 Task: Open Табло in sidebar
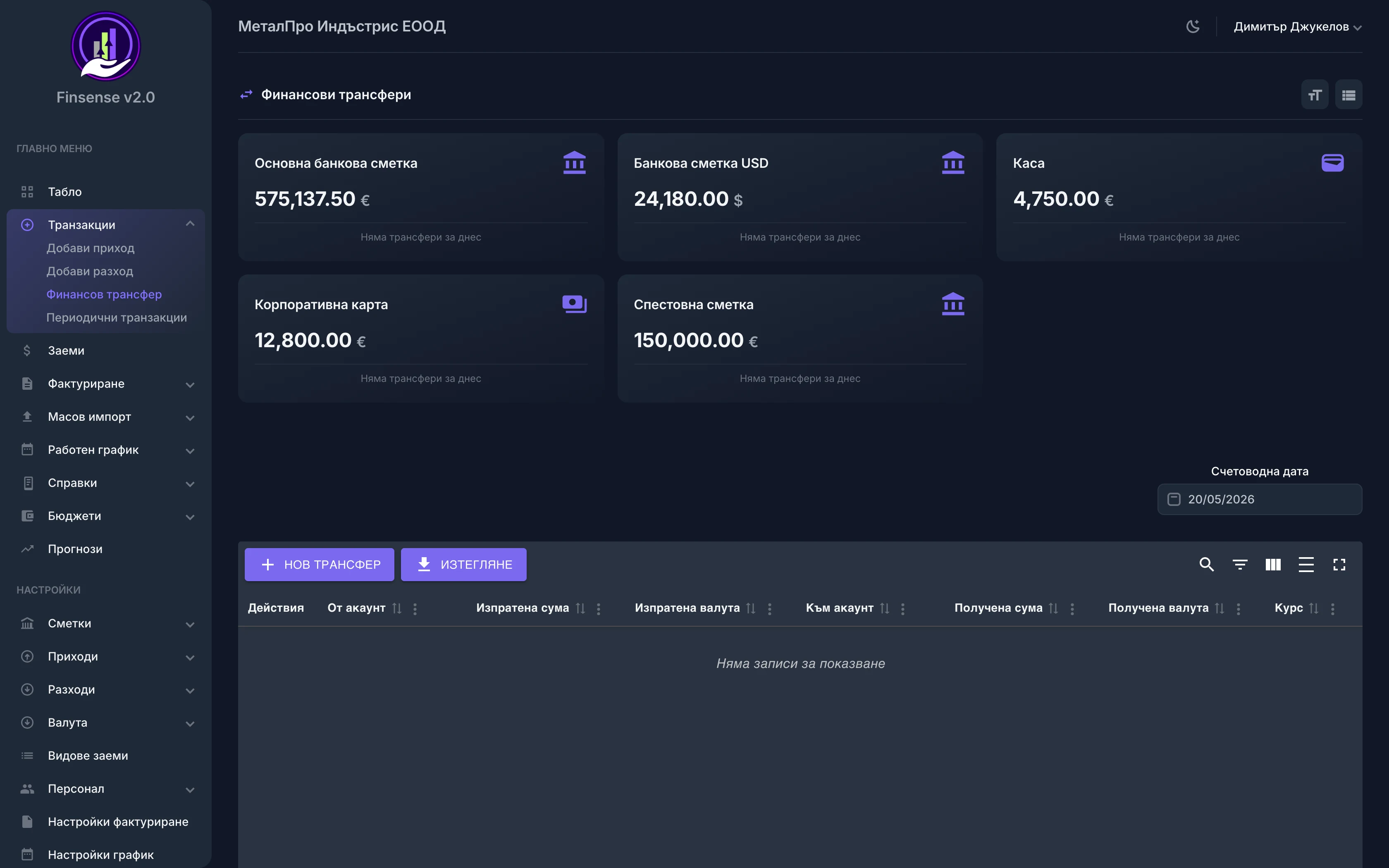105,192
